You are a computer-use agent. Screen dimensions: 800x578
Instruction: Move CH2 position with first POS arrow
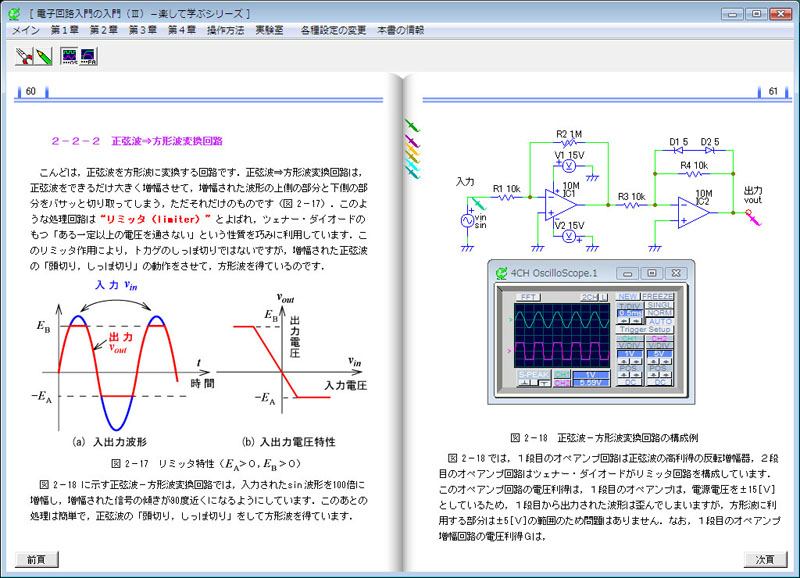click(x=654, y=374)
